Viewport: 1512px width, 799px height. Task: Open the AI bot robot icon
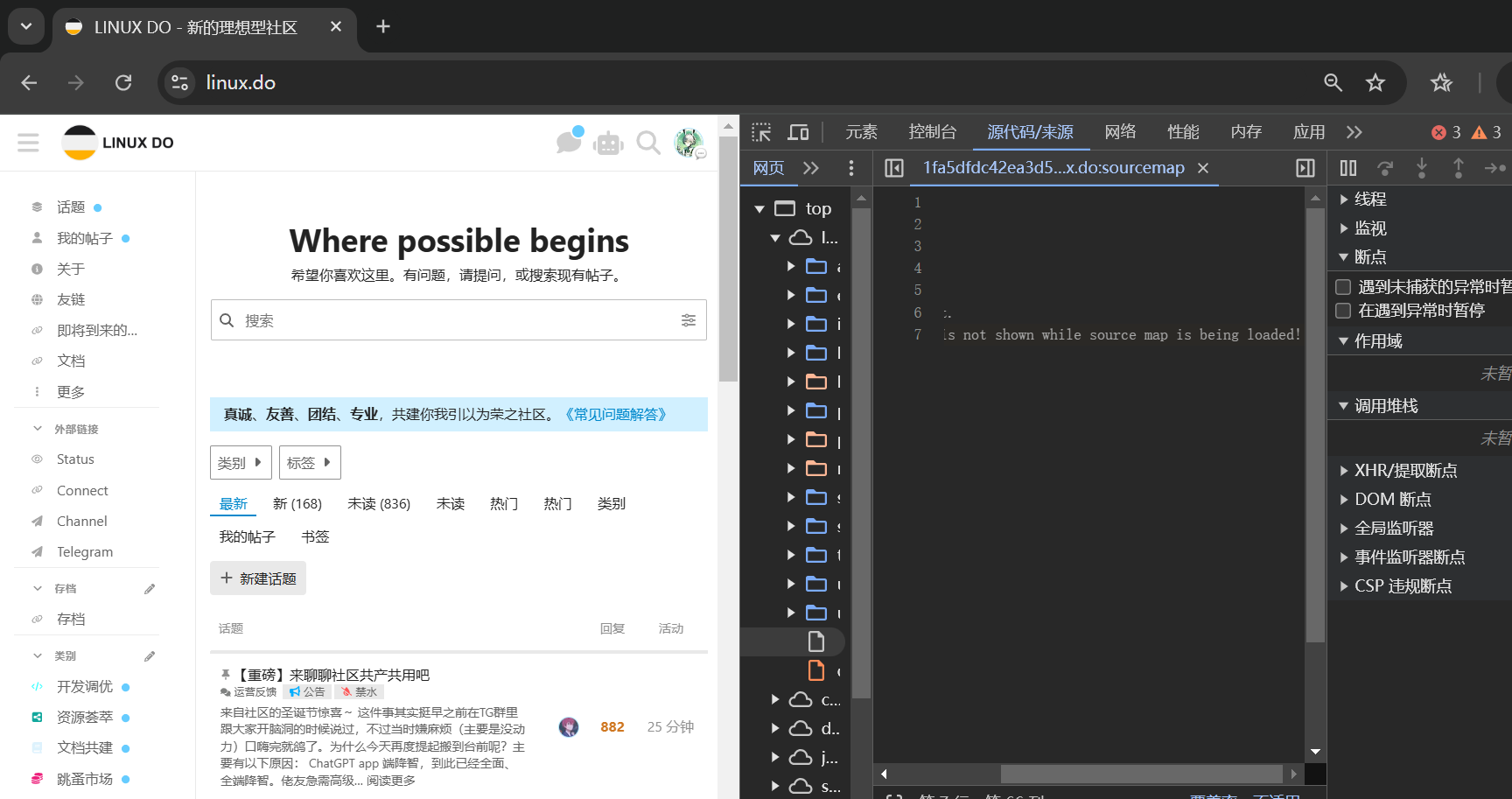point(608,143)
